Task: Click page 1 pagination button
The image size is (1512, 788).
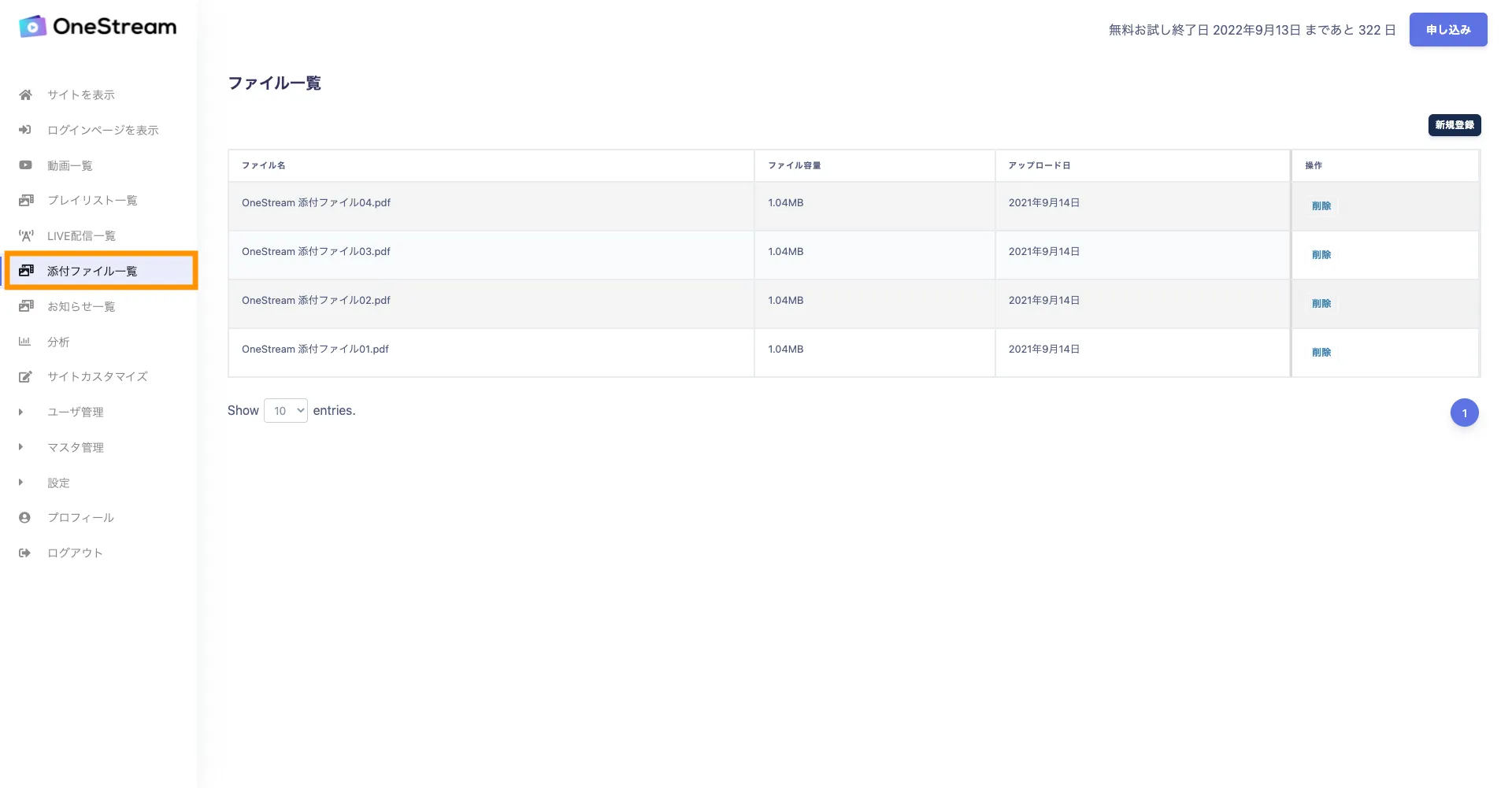Action: [1465, 412]
